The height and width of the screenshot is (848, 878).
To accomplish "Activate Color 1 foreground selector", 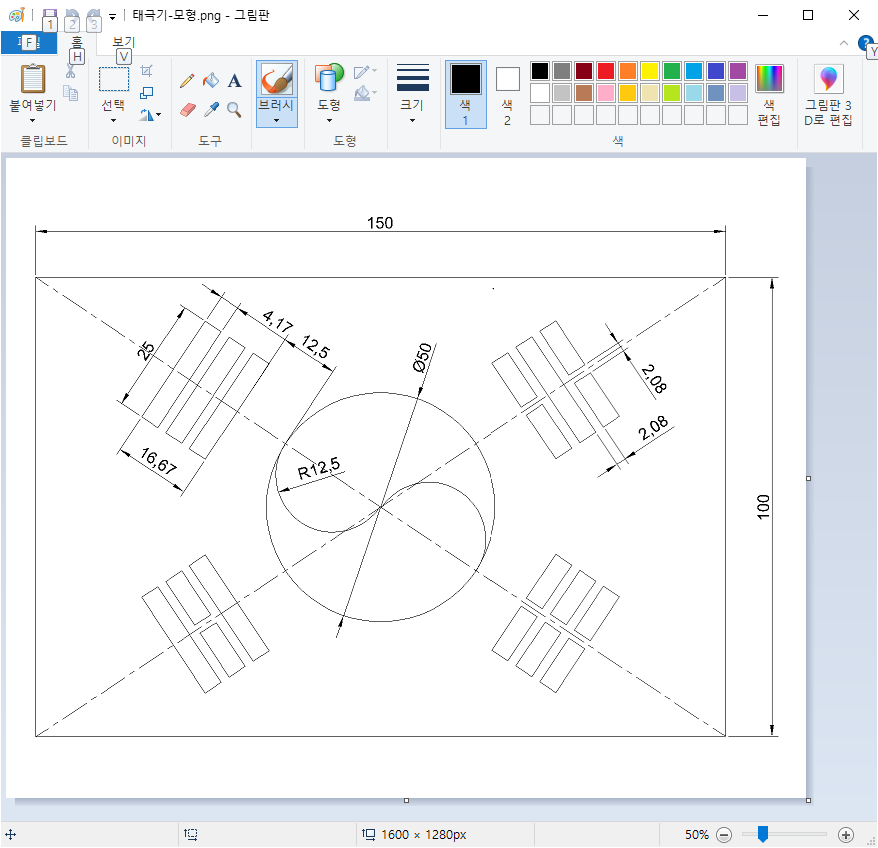I will pyautogui.click(x=465, y=94).
